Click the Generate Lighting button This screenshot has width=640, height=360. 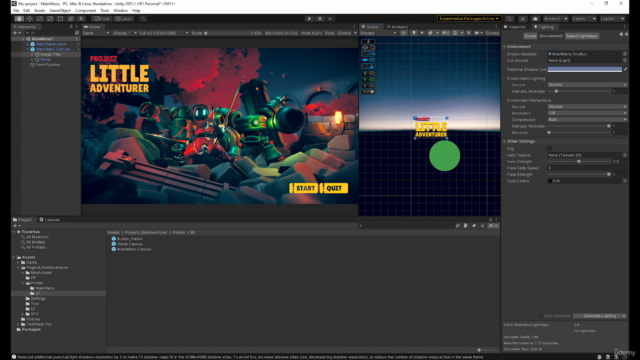(x=599, y=316)
